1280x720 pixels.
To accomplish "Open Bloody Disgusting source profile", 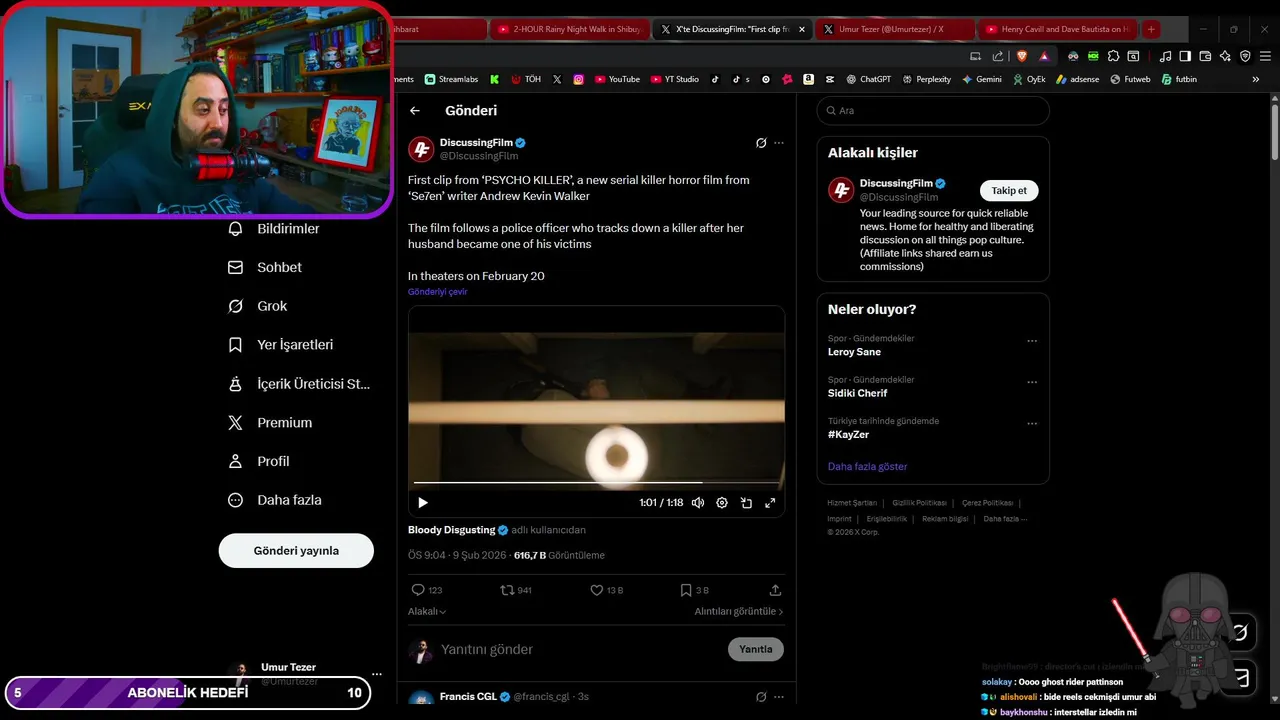I will pos(451,530).
